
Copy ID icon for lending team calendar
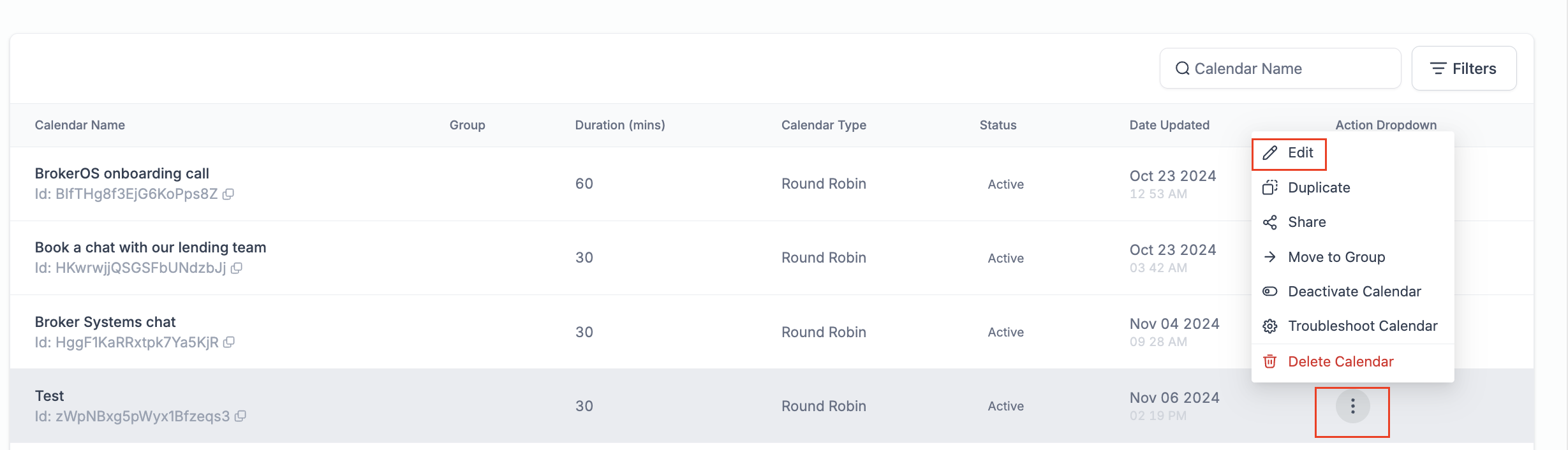[x=237, y=268]
